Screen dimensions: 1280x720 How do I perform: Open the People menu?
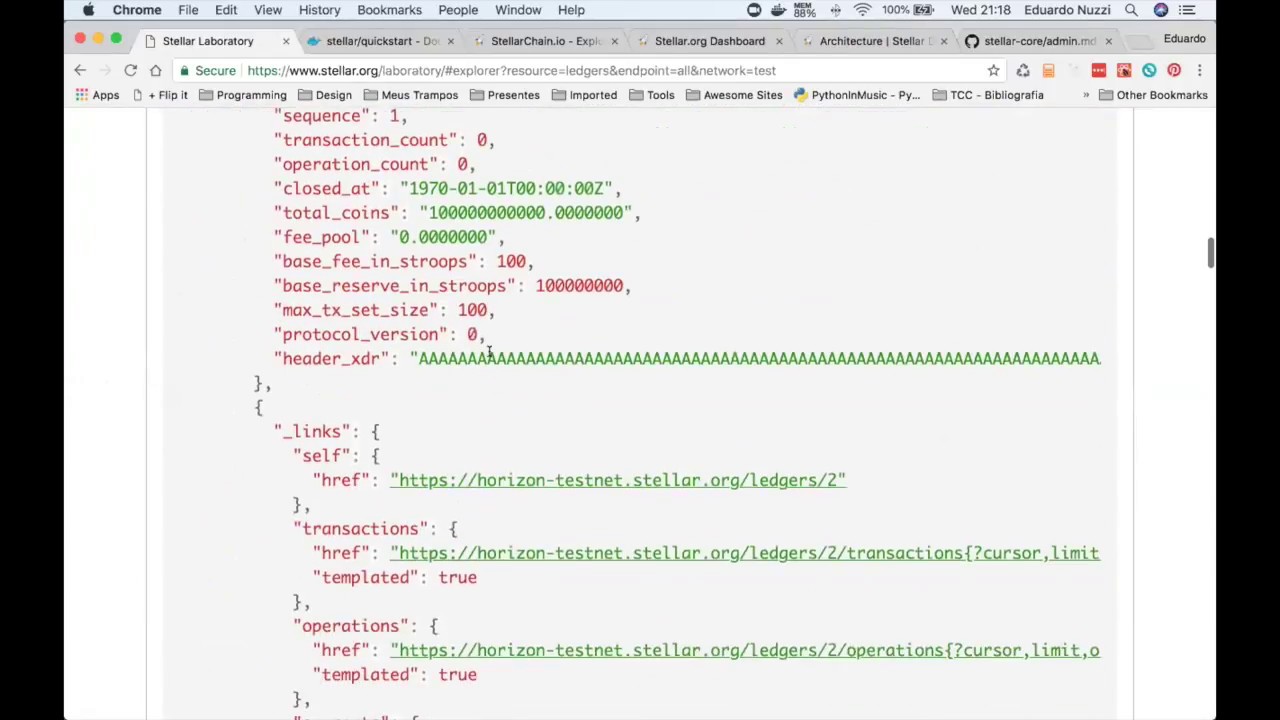click(458, 10)
